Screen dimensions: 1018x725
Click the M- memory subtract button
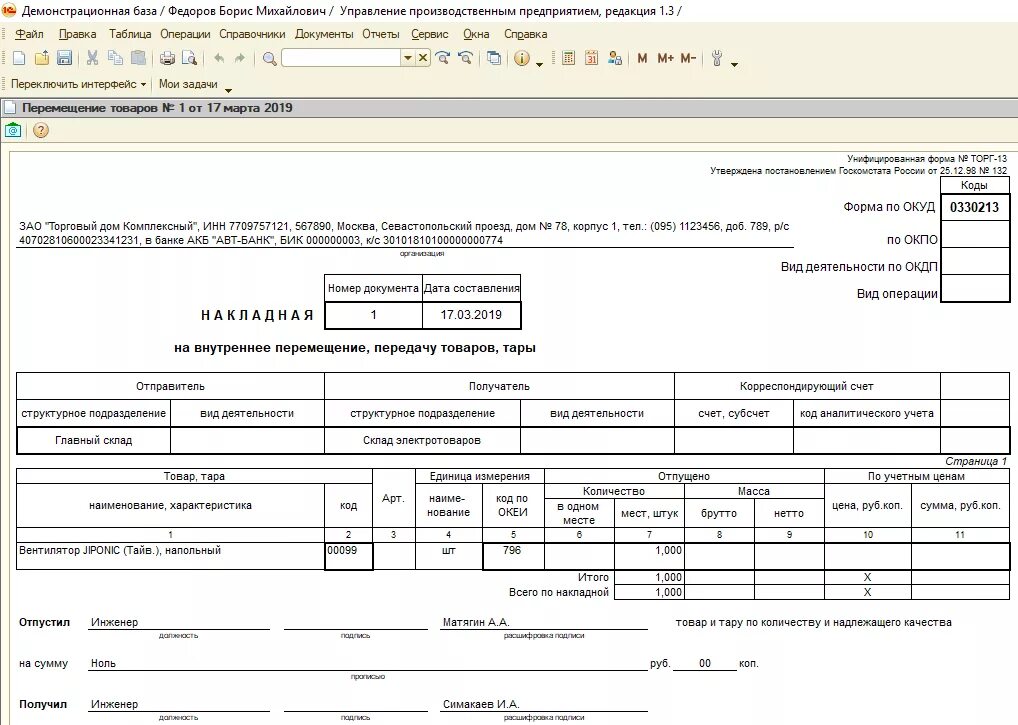point(688,58)
